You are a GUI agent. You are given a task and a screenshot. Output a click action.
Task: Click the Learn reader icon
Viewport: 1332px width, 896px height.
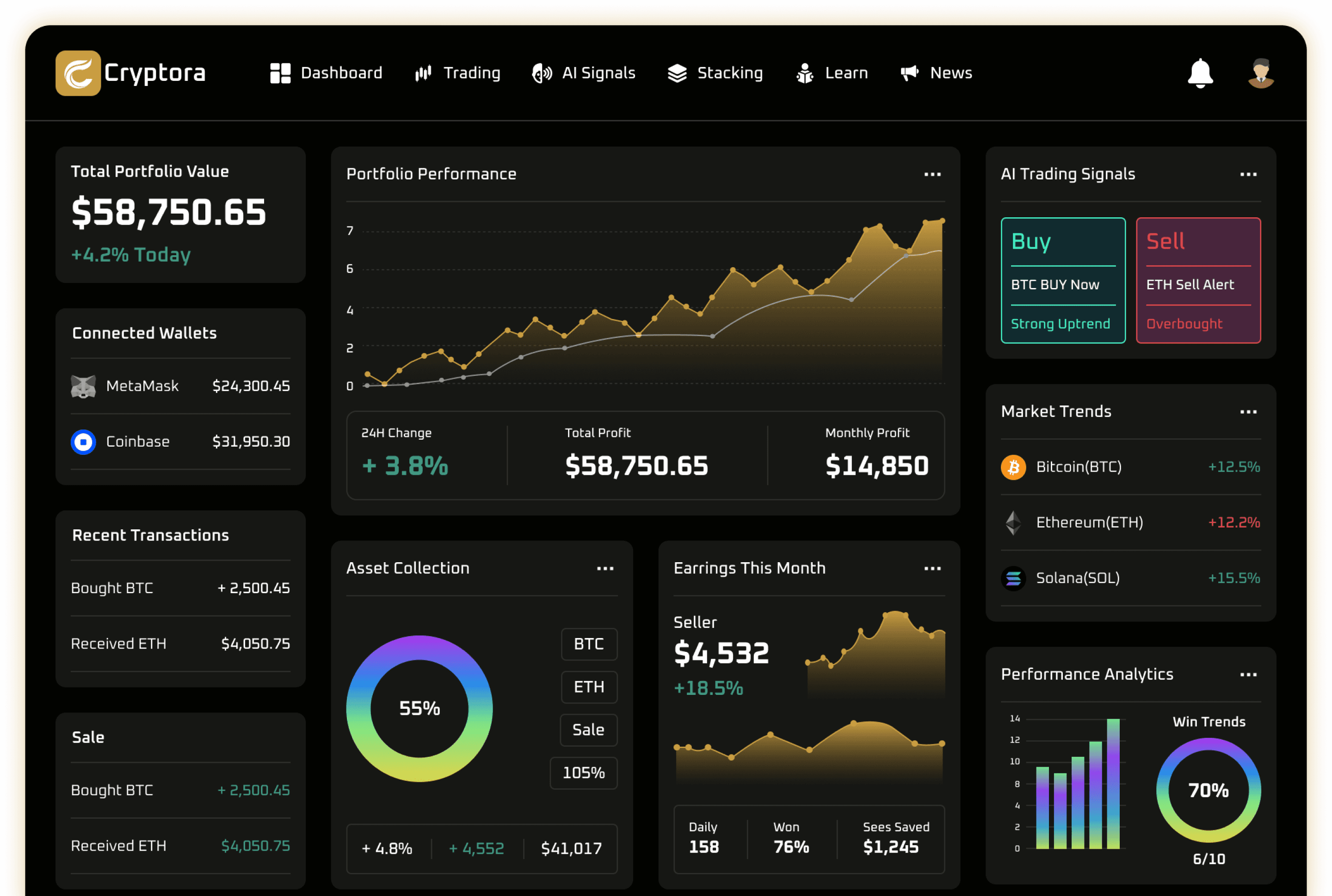pyautogui.click(x=805, y=73)
